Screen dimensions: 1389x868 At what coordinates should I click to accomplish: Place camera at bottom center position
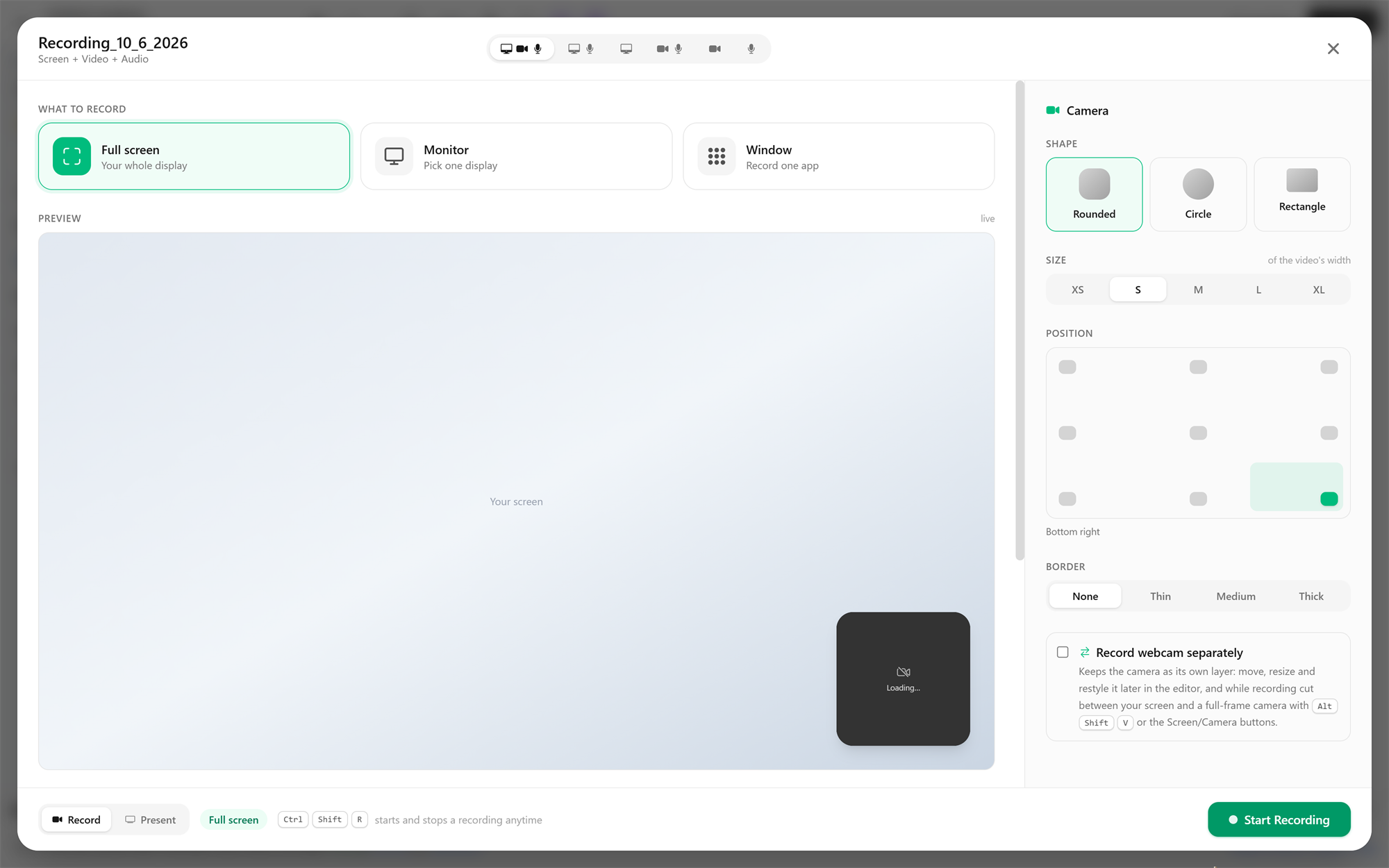pyautogui.click(x=1198, y=499)
